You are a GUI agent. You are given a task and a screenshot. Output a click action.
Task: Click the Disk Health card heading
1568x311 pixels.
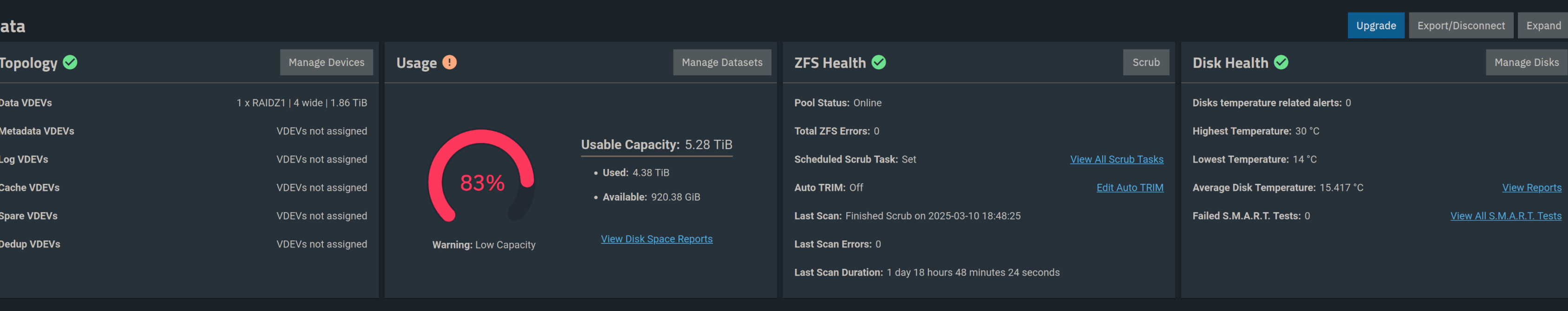coord(1230,63)
